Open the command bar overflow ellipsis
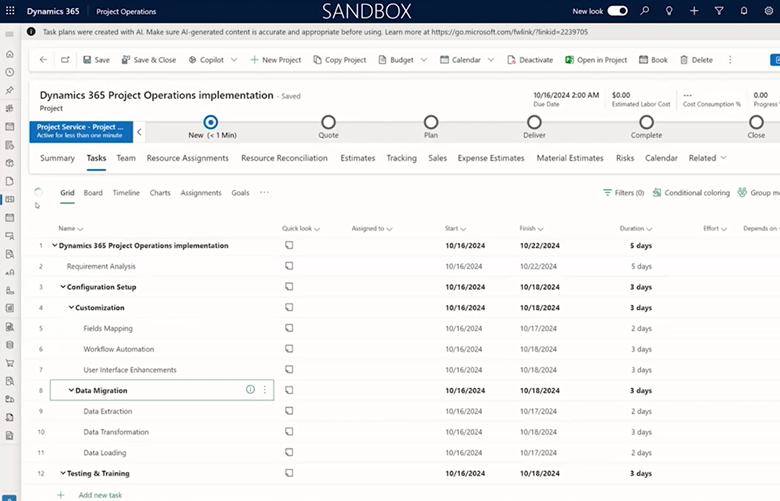780x501 pixels. coord(730,60)
